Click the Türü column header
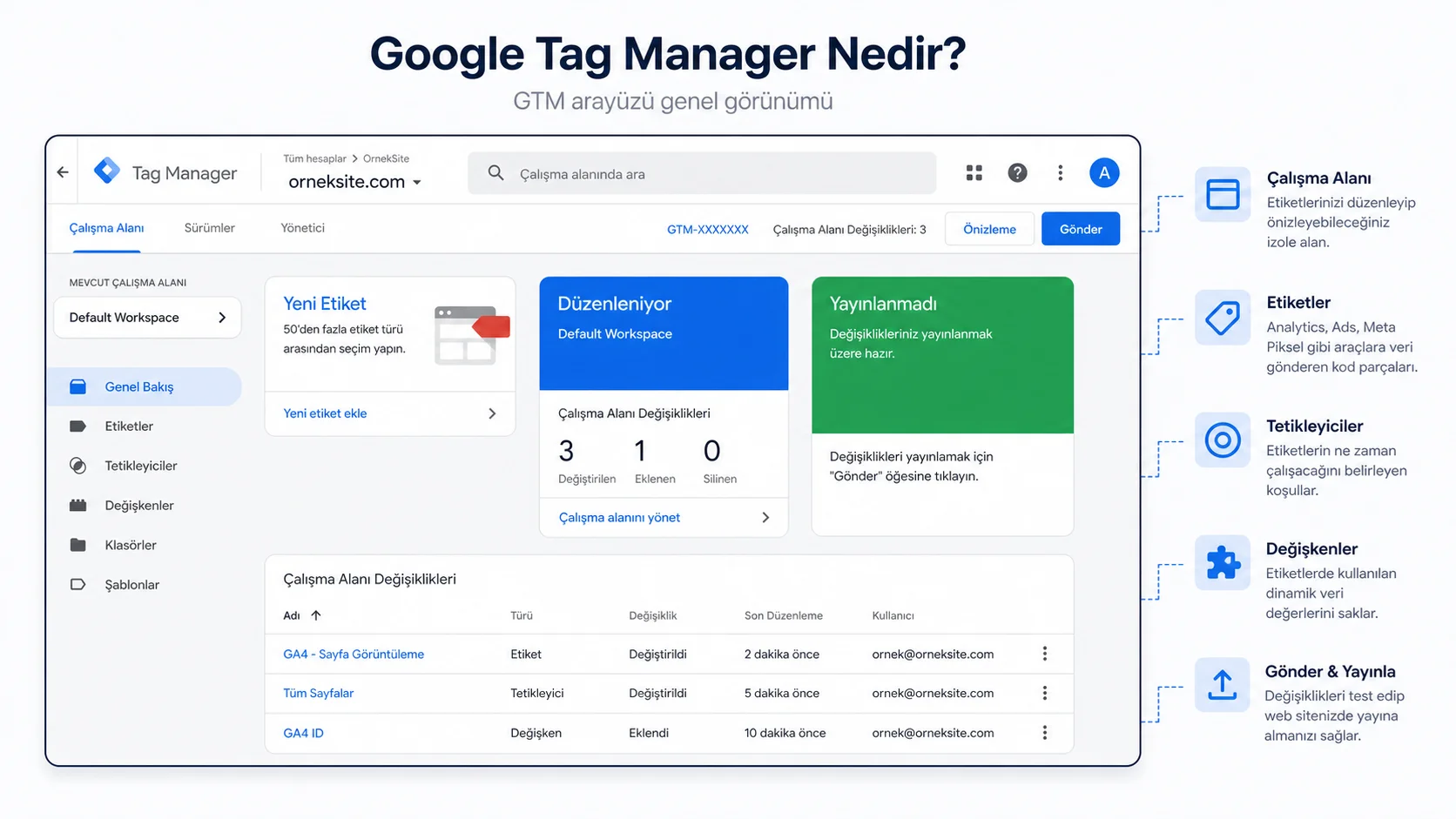 pos(522,615)
